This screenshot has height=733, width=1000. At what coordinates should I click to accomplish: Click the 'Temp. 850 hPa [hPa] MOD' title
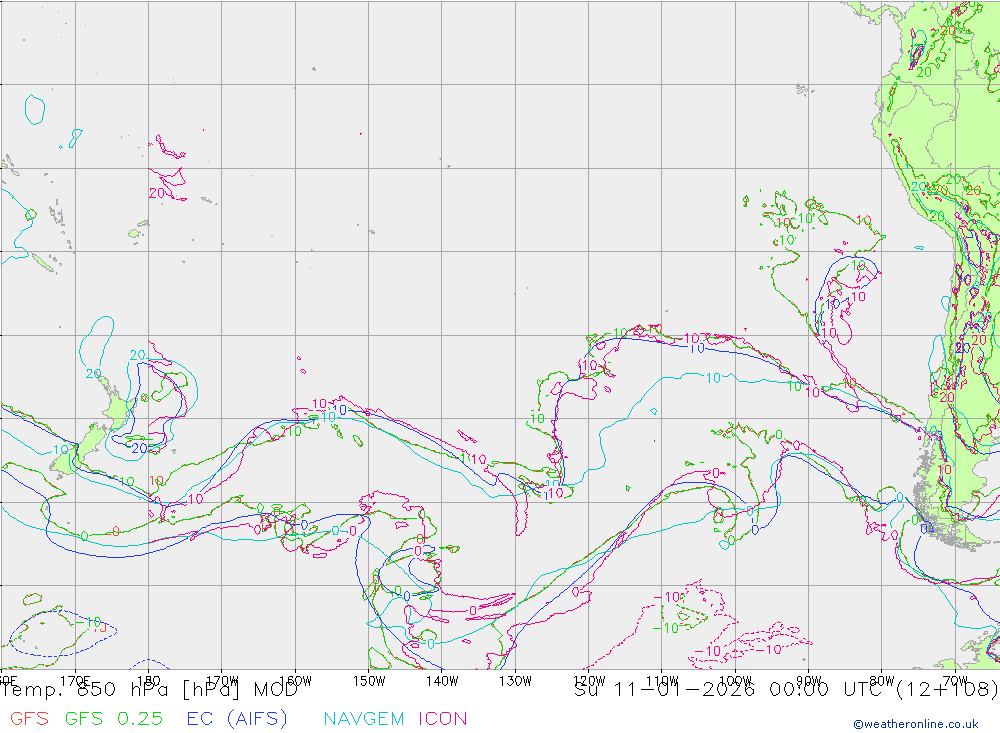[149, 690]
